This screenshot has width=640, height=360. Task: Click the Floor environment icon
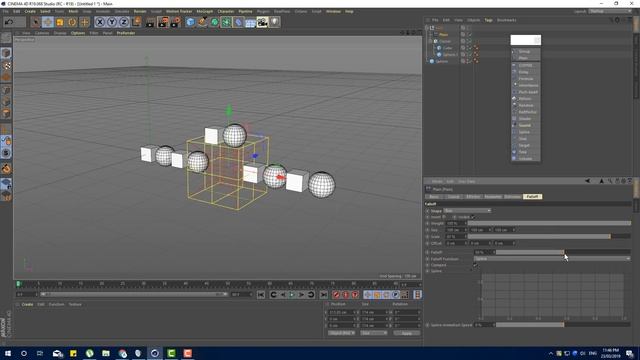251,22
